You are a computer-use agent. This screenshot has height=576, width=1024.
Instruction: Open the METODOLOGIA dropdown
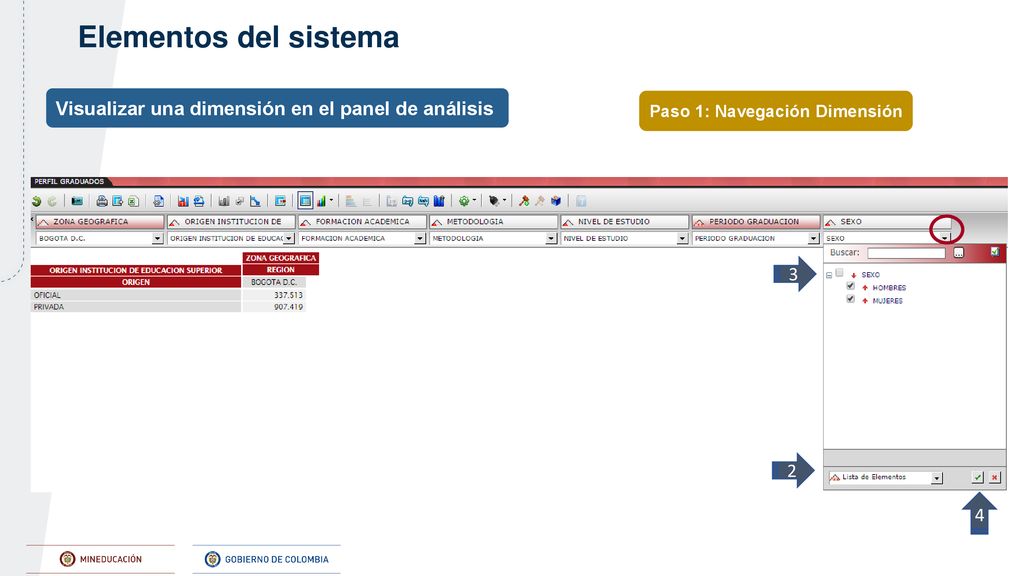[551, 239]
